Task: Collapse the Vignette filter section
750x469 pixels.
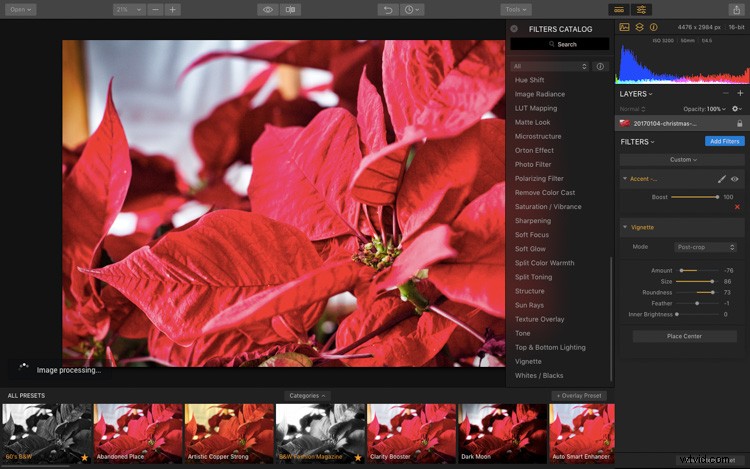Action: 625,227
